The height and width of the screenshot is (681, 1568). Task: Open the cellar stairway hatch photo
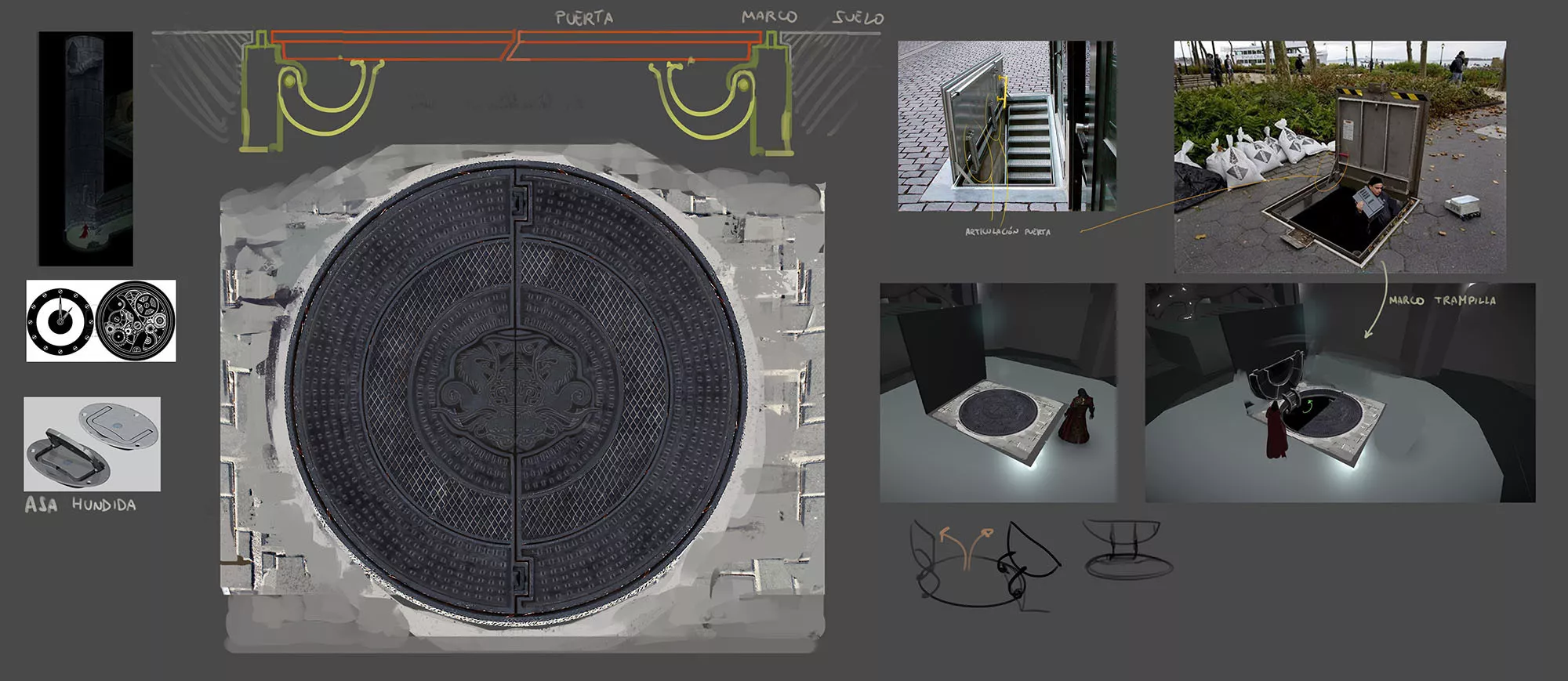point(1006,125)
